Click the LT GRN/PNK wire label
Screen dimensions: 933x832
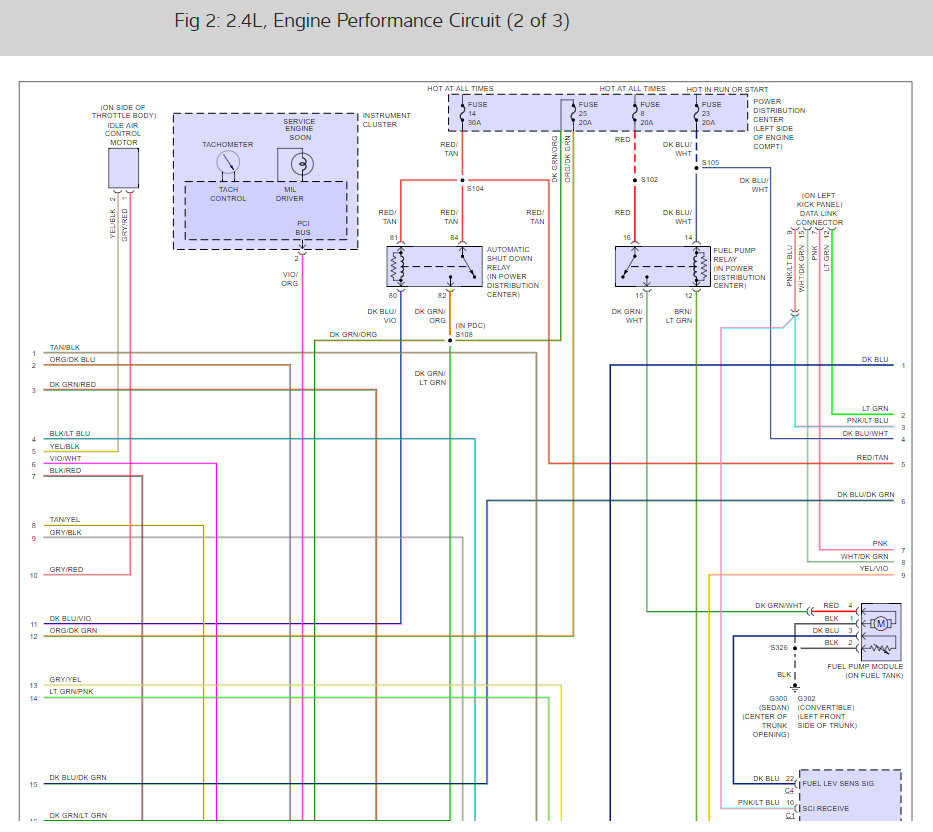[x=71, y=692]
